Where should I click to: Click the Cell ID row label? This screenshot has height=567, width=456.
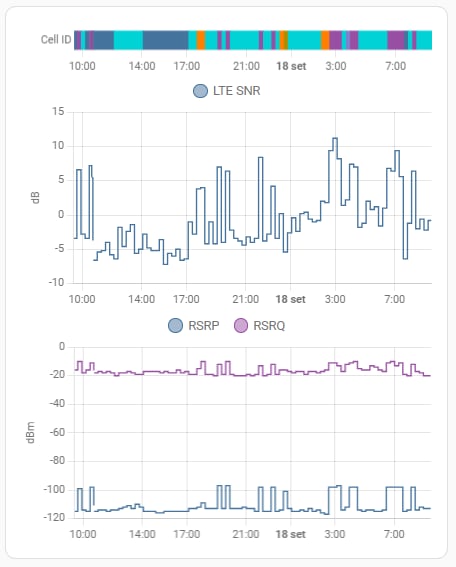click(x=56, y=39)
